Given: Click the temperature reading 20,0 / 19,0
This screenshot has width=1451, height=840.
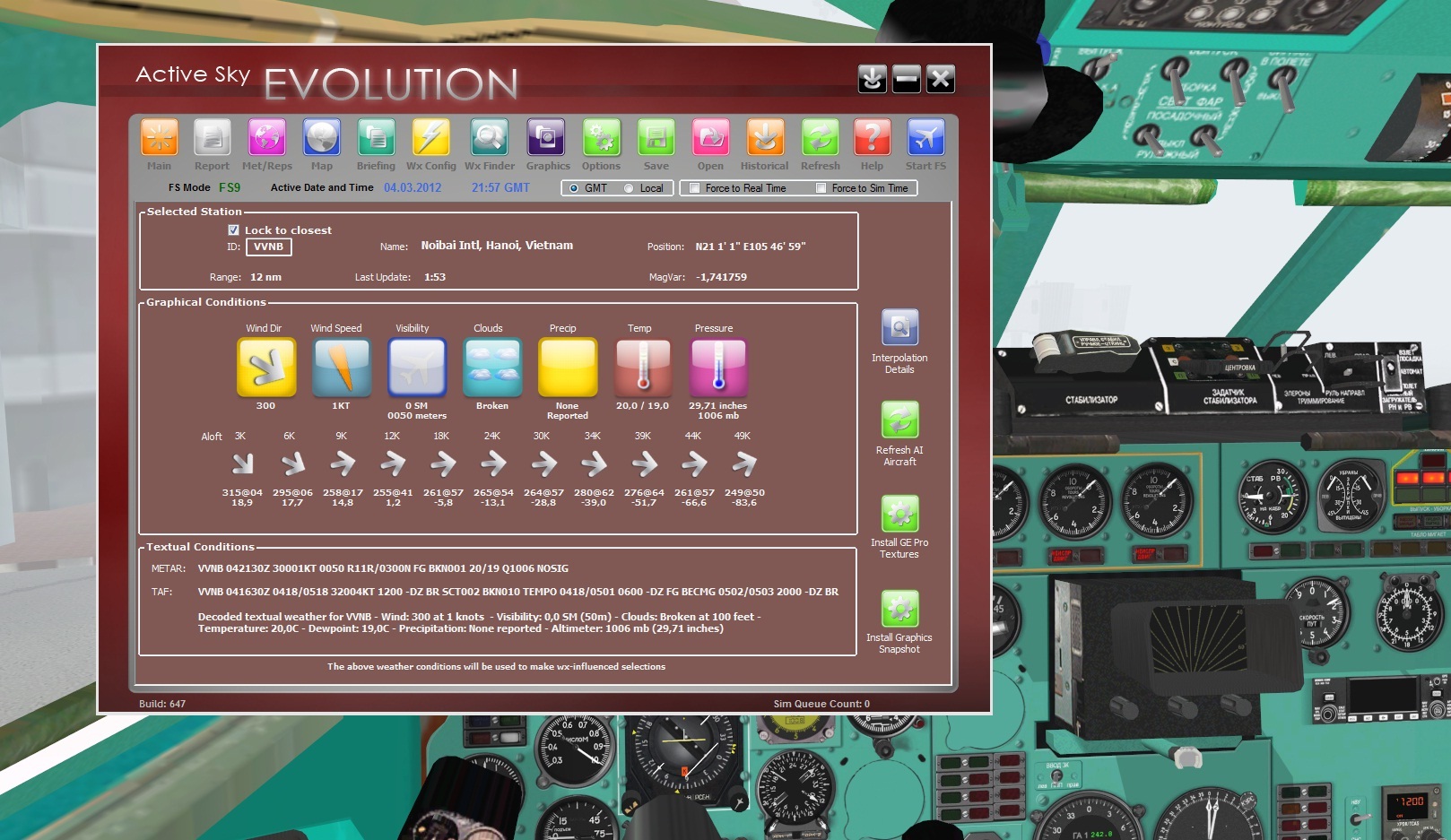Looking at the screenshot, I should pos(642,406).
